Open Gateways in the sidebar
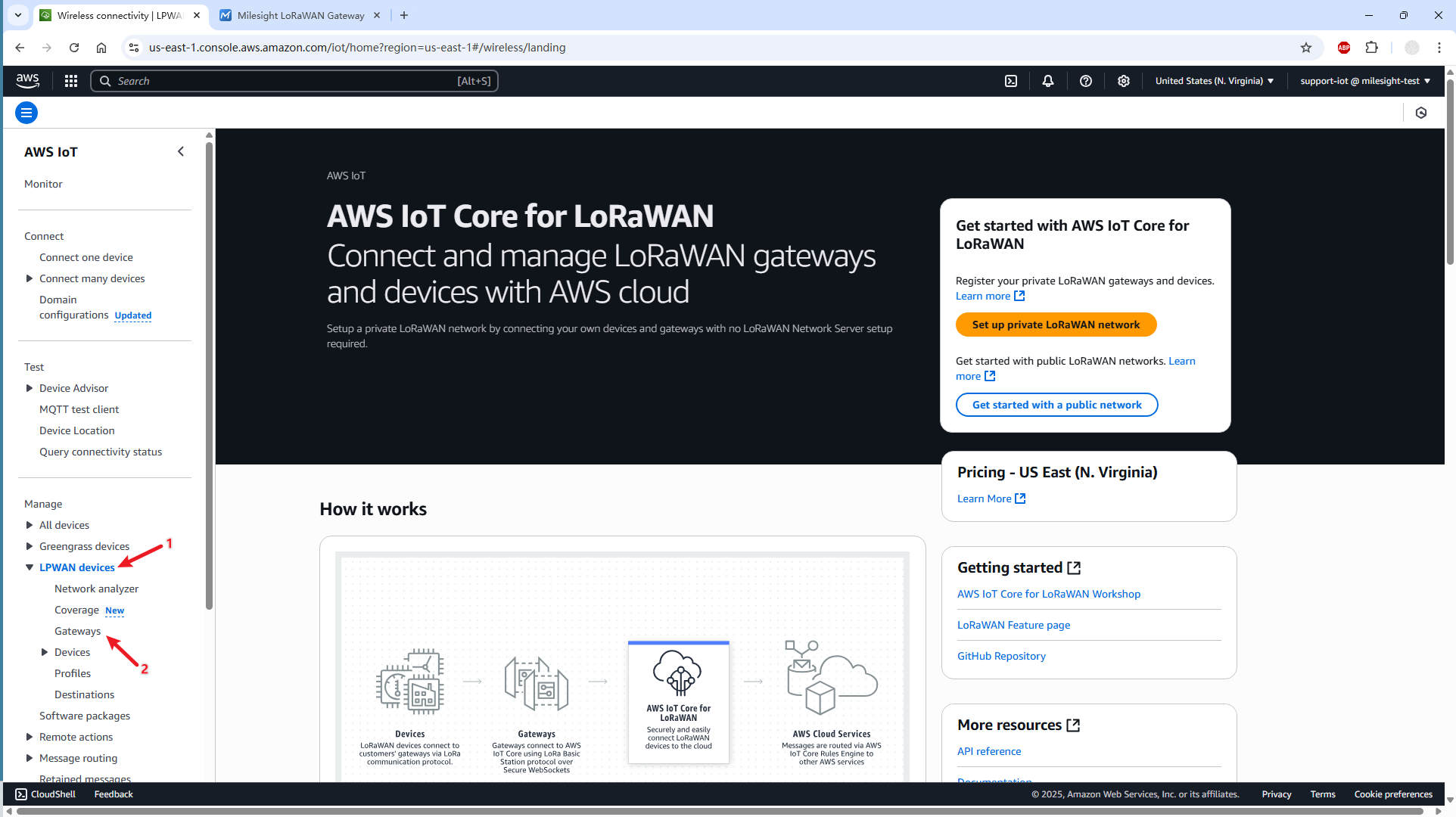 click(77, 631)
